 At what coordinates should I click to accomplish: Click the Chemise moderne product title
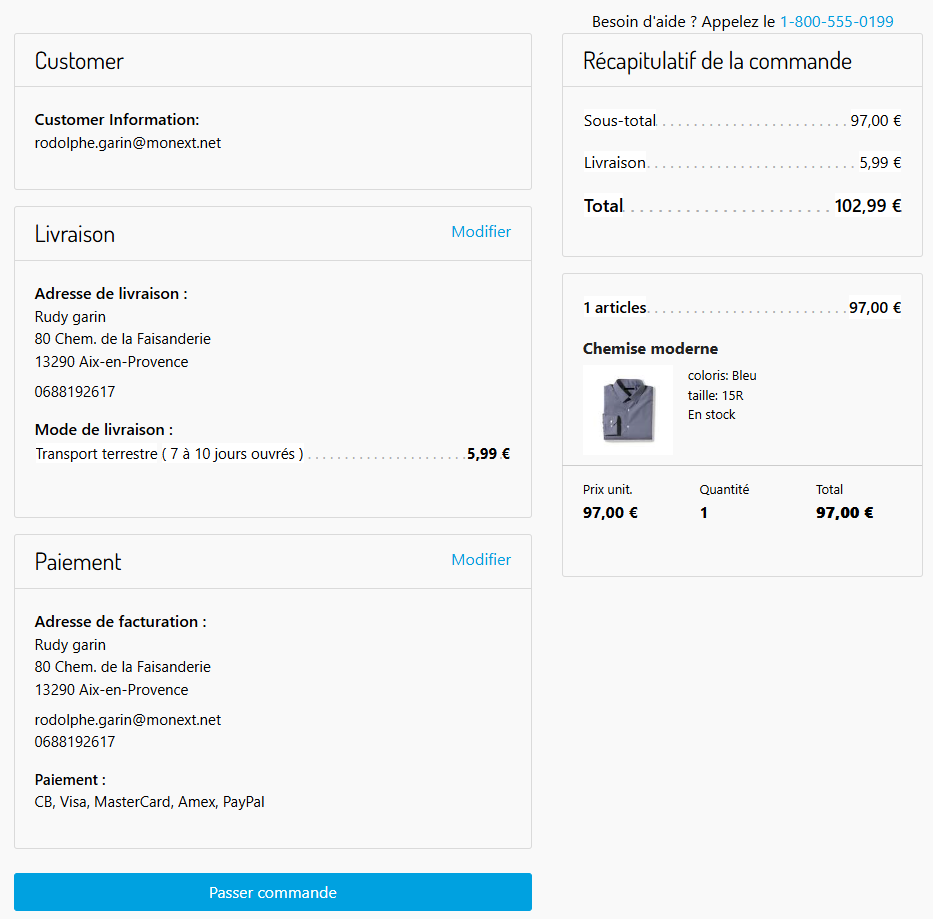[650, 348]
